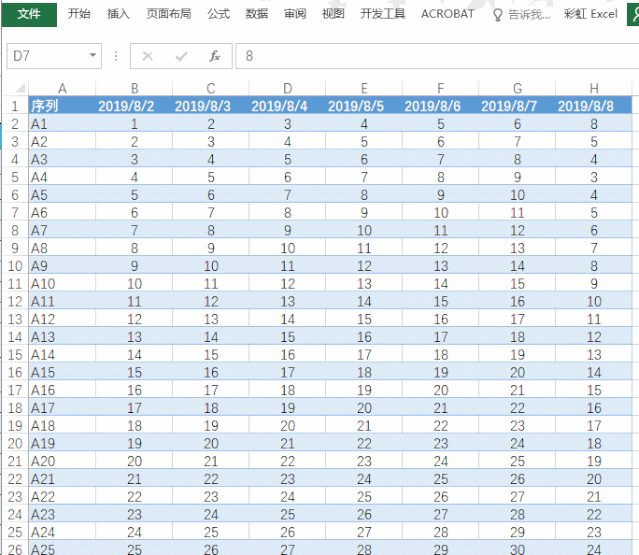
Task: Open the 公式 ribbon tab
Action: pos(218,14)
